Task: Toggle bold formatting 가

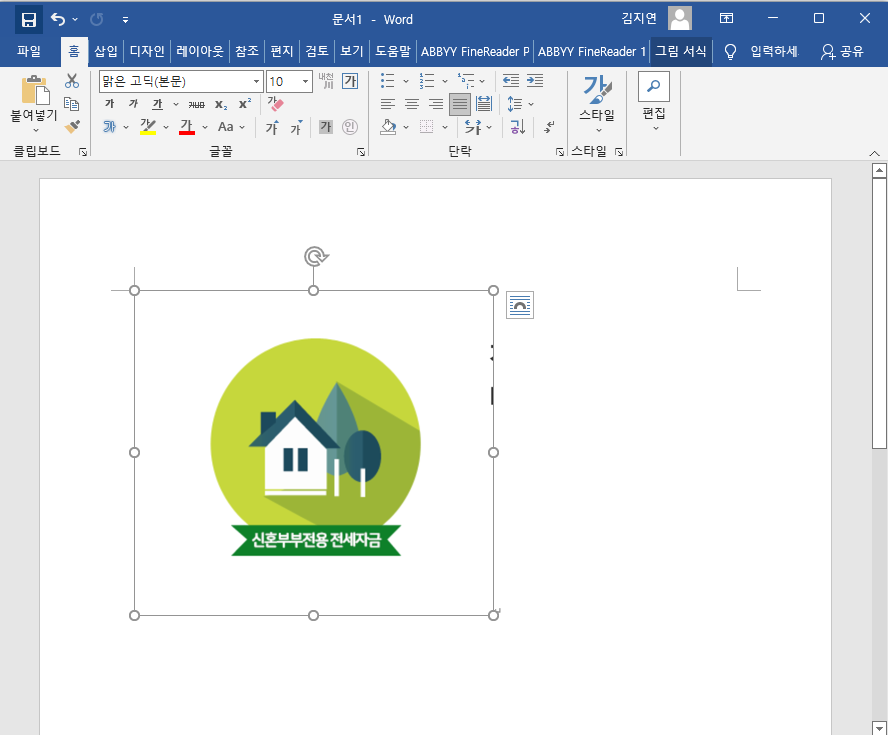Action: pyautogui.click(x=110, y=104)
